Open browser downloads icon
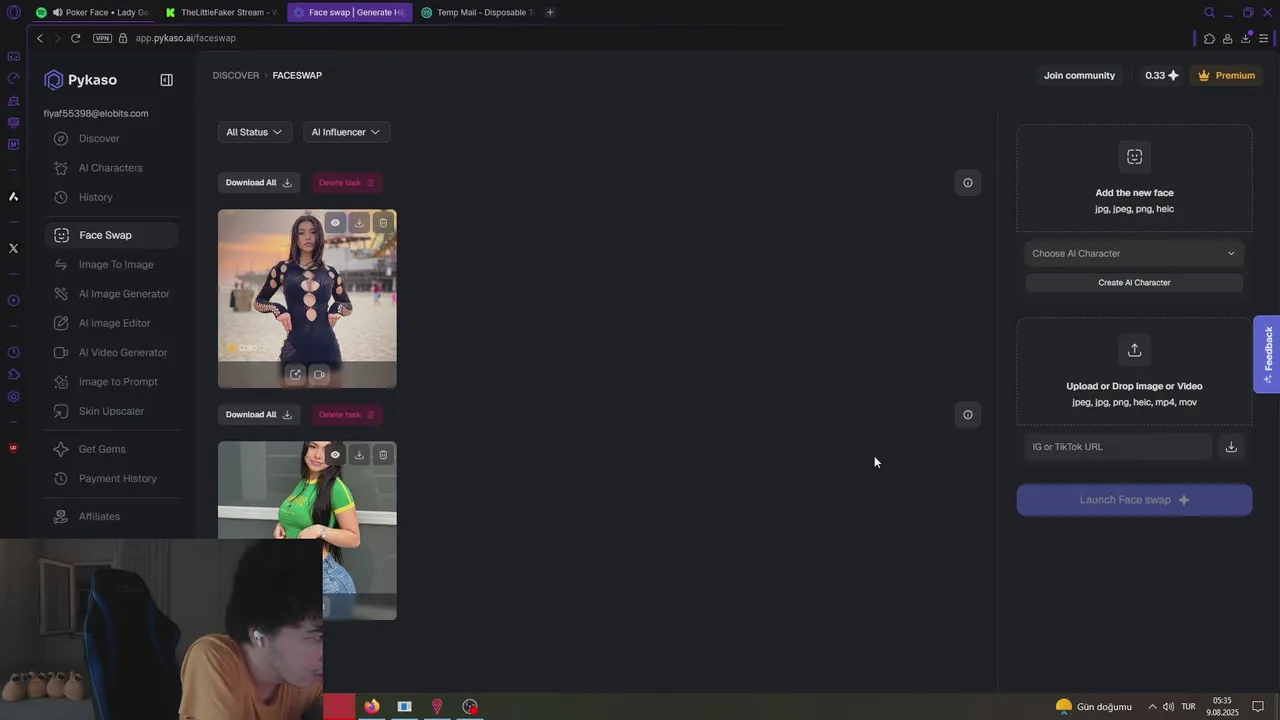Viewport: 1280px width, 720px height. [1245, 38]
